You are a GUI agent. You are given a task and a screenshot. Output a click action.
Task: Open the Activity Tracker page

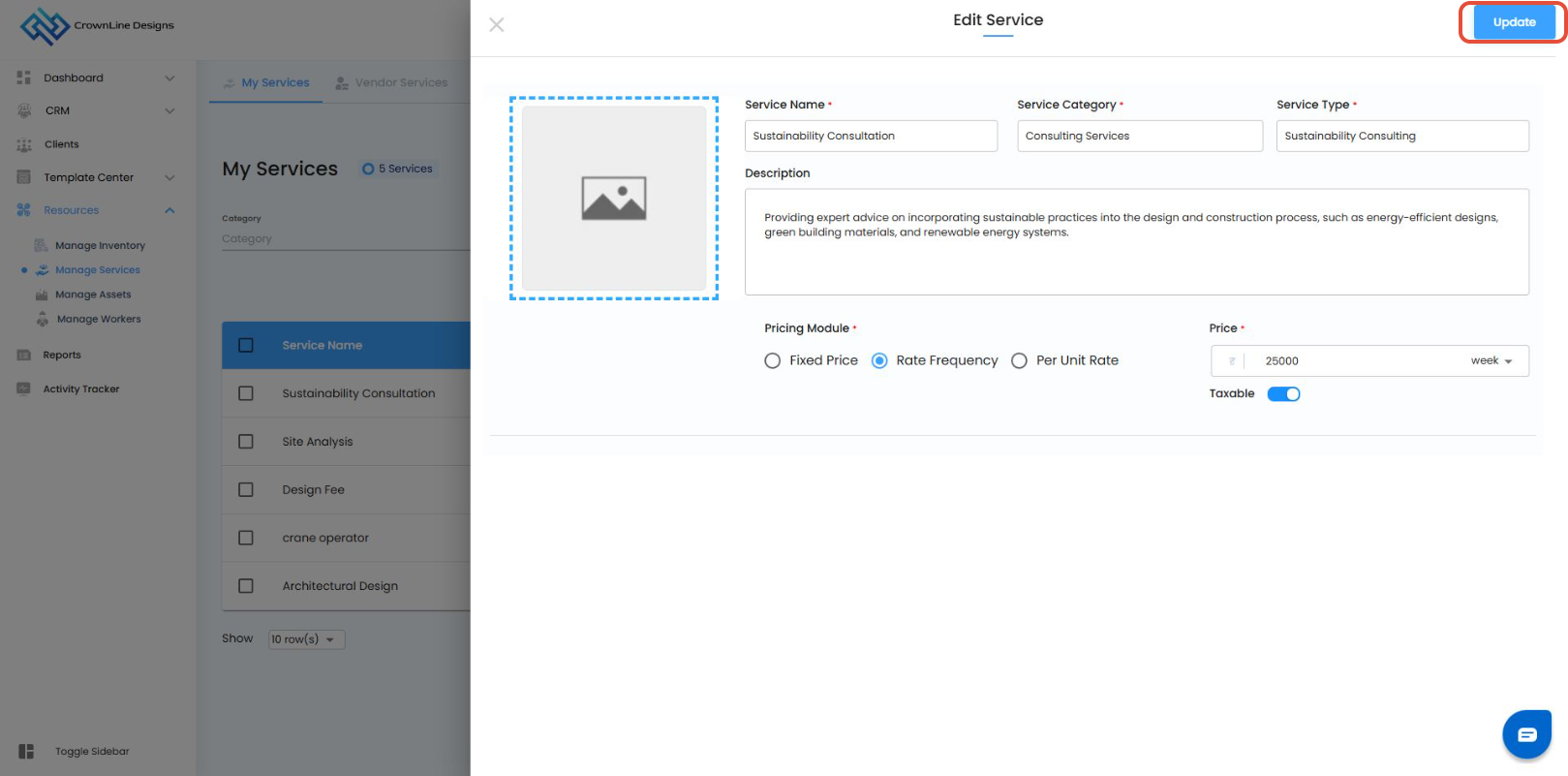(x=81, y=389)
